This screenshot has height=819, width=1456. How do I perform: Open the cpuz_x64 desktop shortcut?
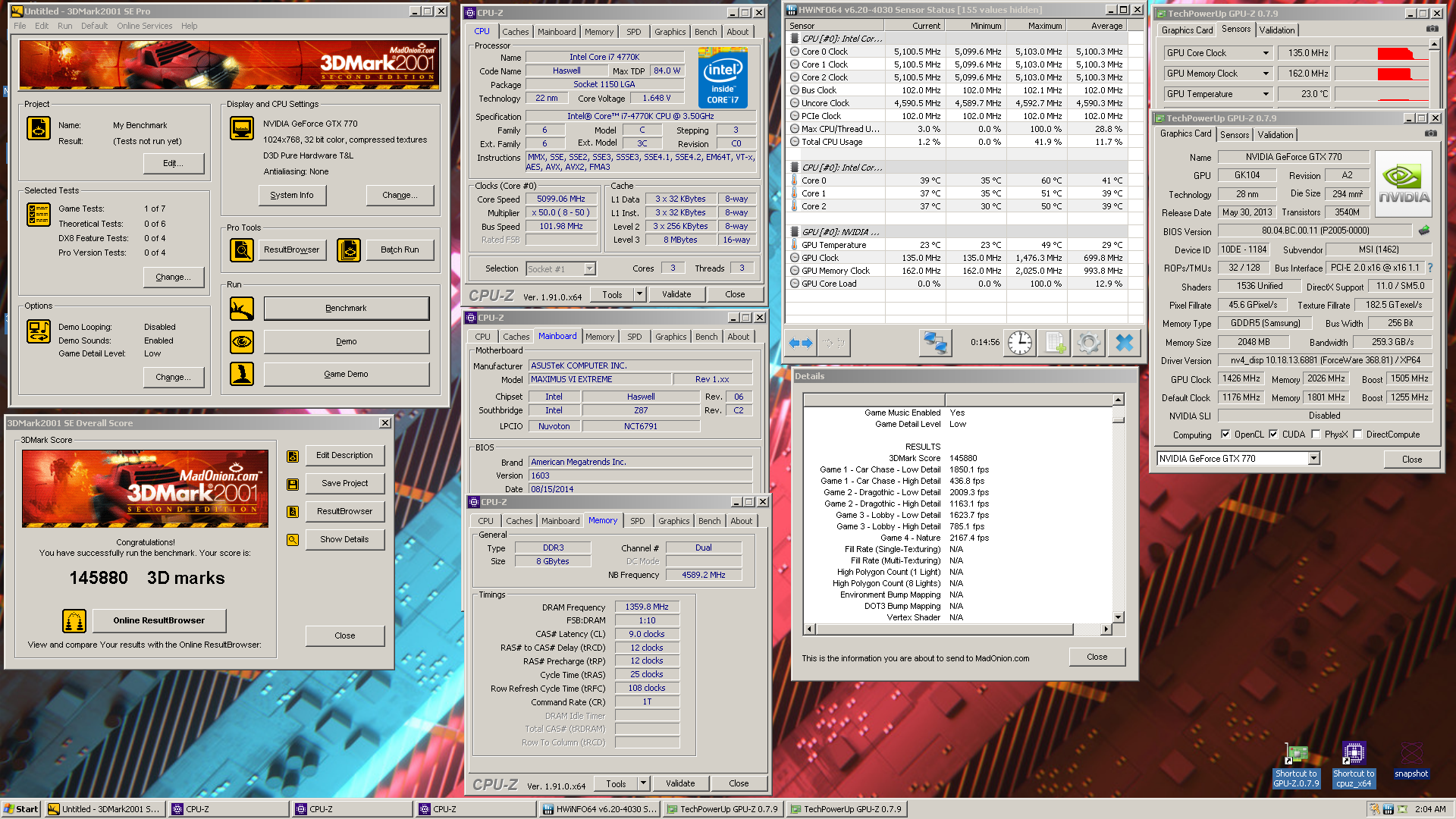[x=1354, y=764]
